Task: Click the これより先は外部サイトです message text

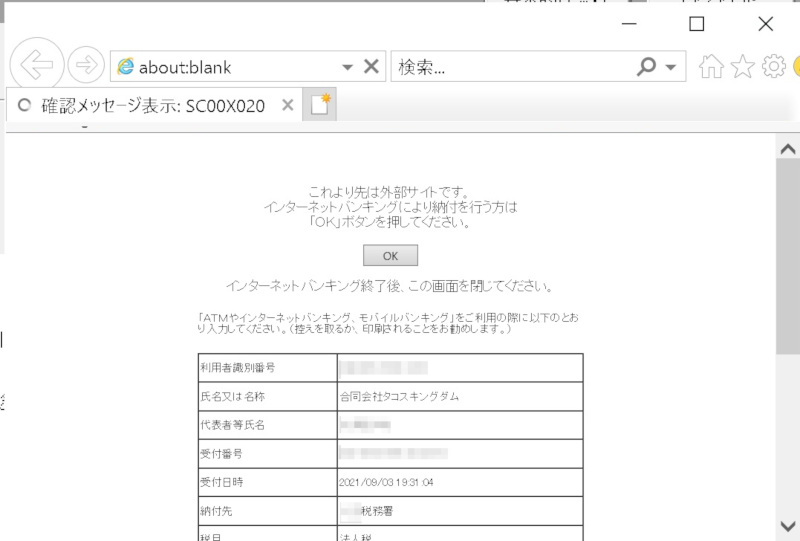Action: click(389, 192)
